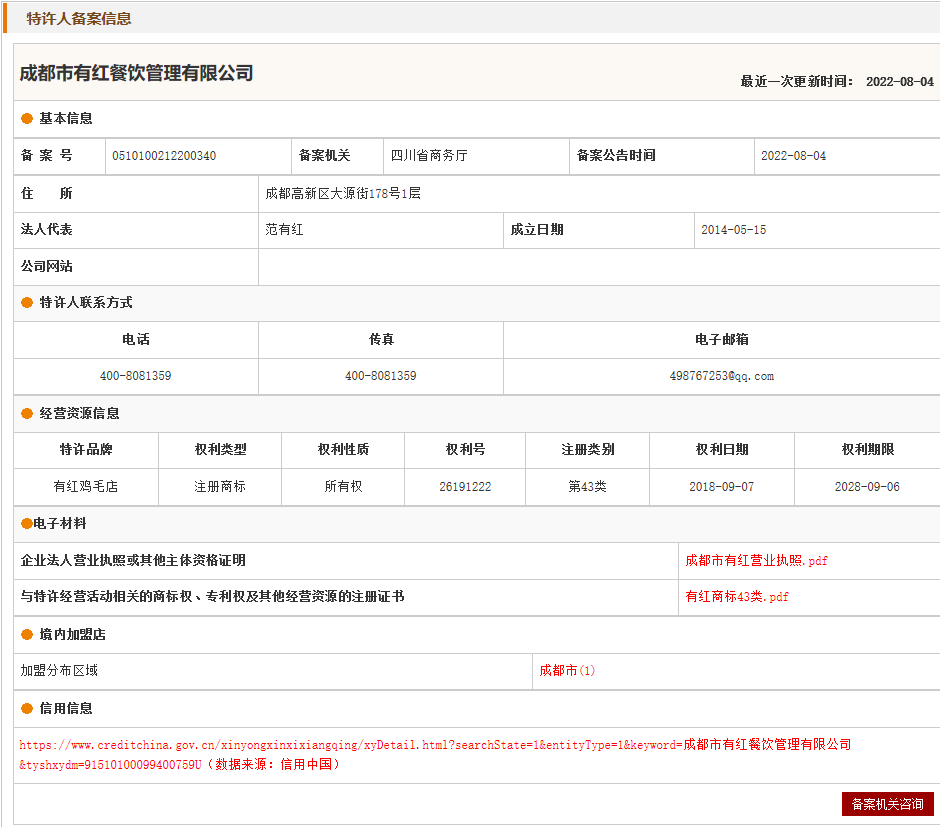
Task: Click the 电话 column header
Action: 135,340
